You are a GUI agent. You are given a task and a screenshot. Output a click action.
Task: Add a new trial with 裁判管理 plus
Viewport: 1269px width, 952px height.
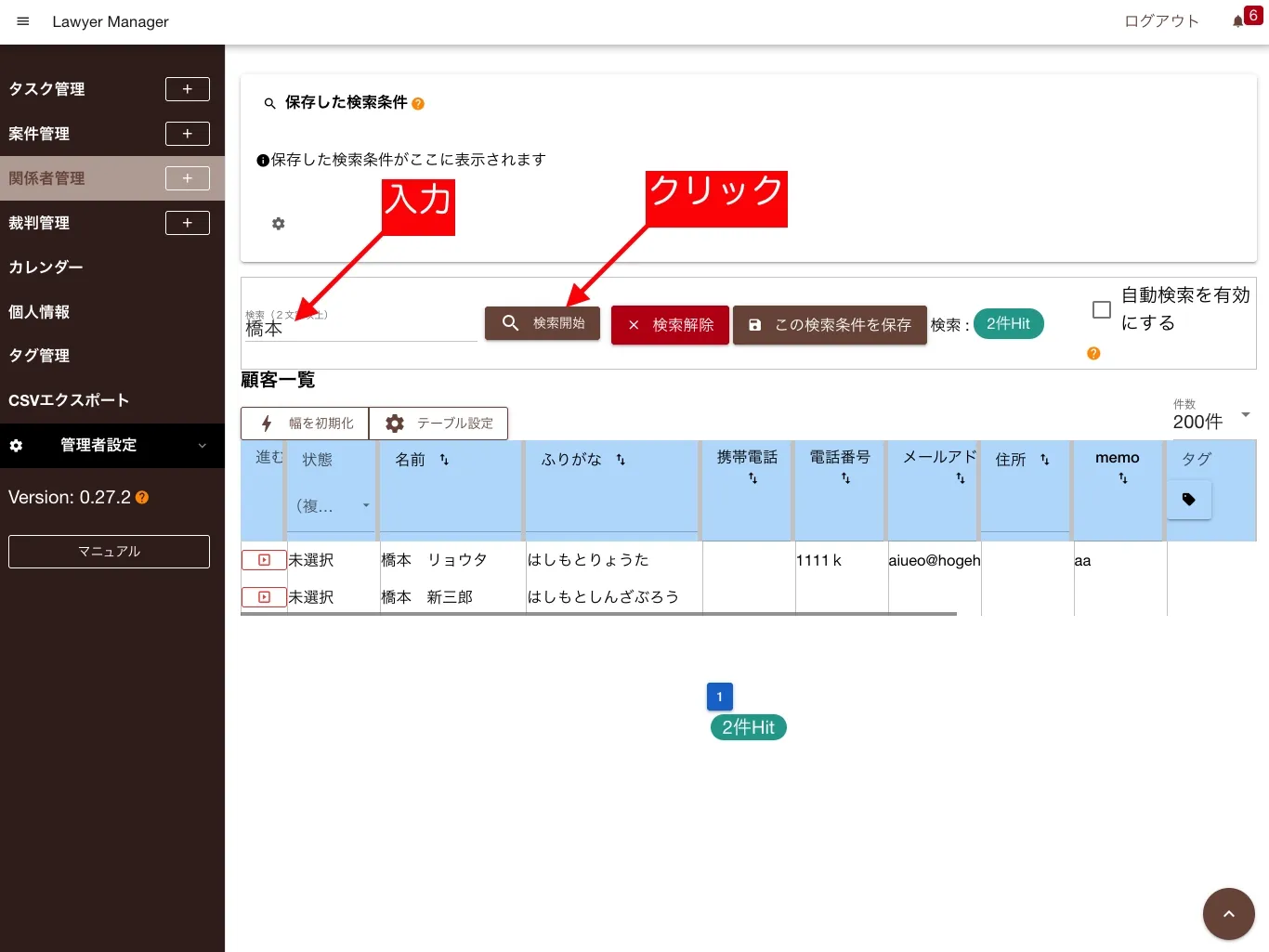tap(188, 223)
